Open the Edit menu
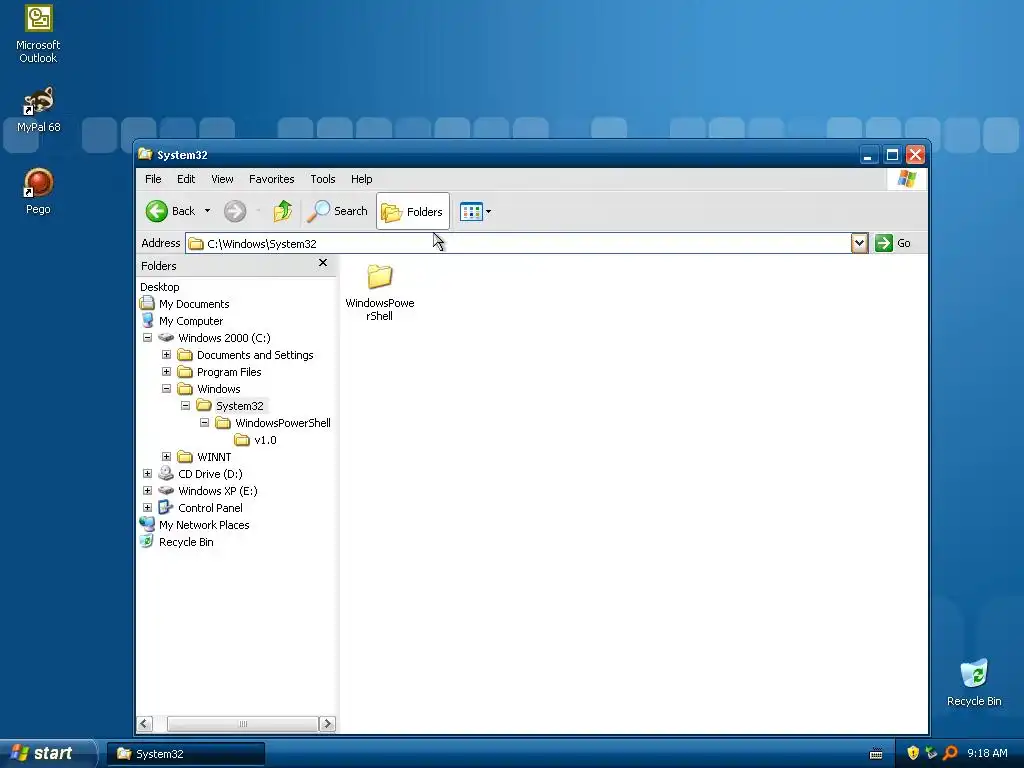This screenshot has height=768, width=1024. [x=186, y=179]
